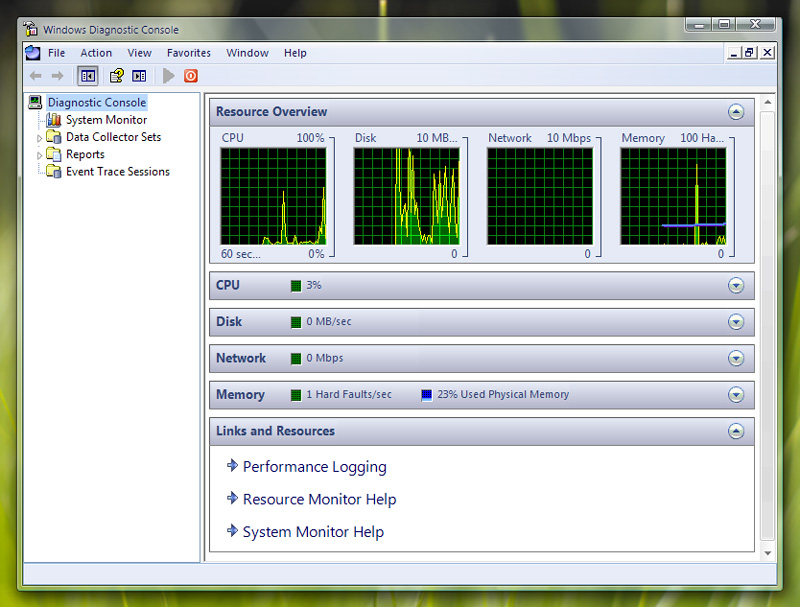Screen dimensions: 800x607
Task: Select System Monitor in the tree
Action: [107, 120]
